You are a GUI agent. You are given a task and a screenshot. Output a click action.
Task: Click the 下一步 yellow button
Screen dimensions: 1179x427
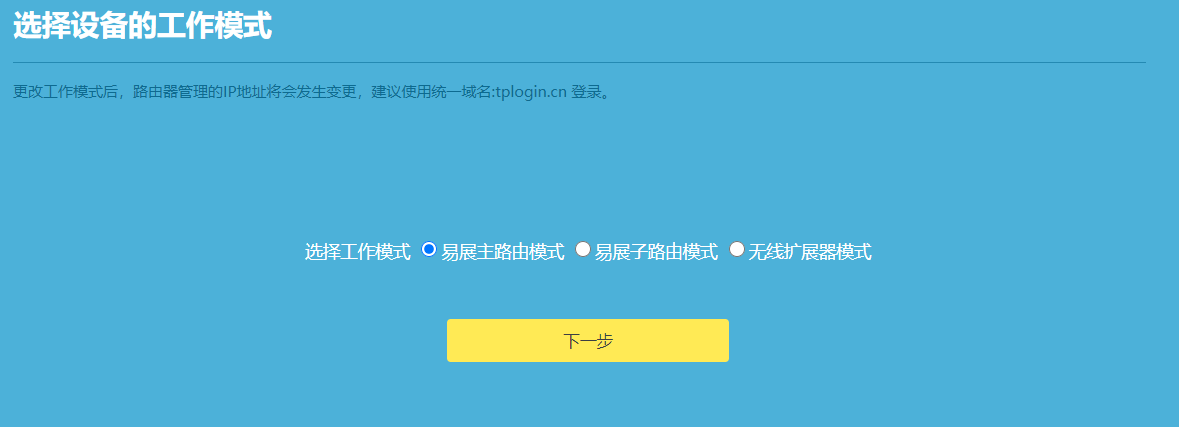point(588,341)
